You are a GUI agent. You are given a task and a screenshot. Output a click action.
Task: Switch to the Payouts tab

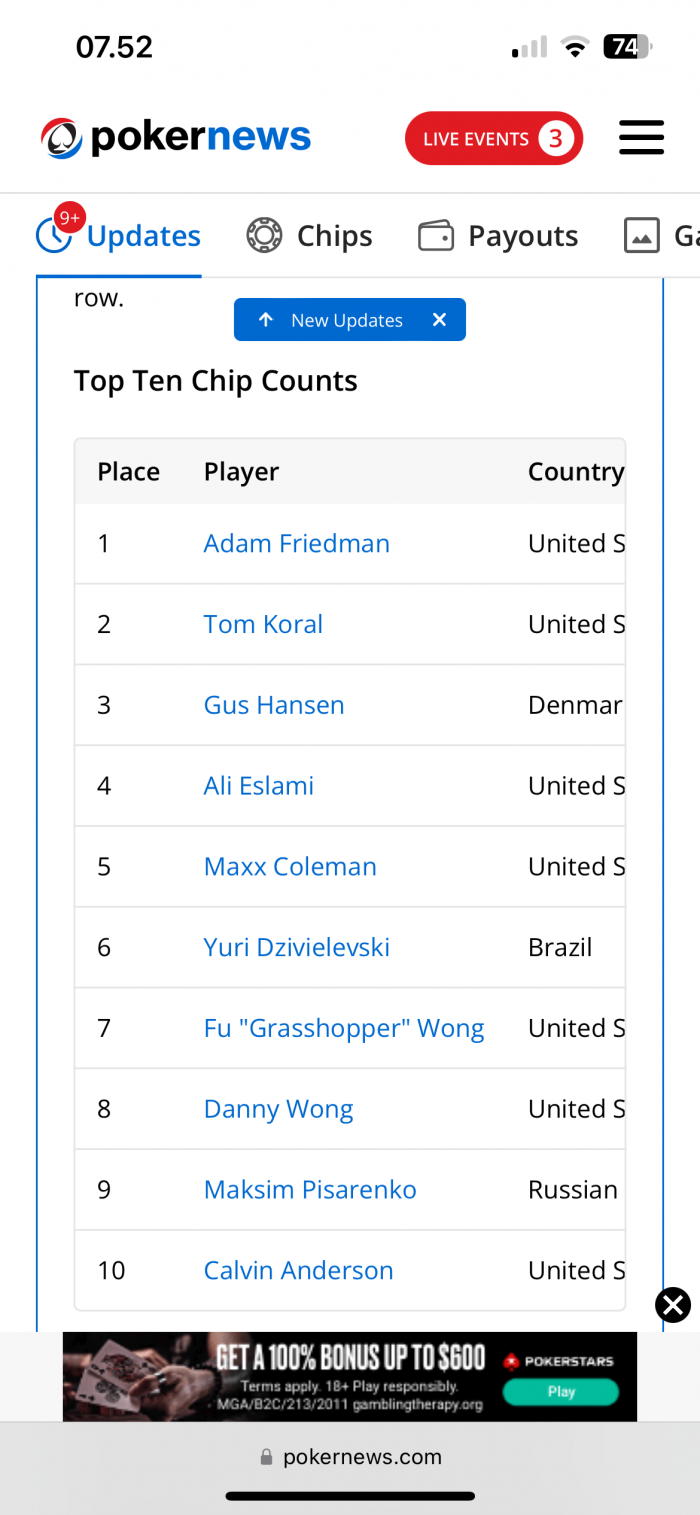[x=498, y=236]
